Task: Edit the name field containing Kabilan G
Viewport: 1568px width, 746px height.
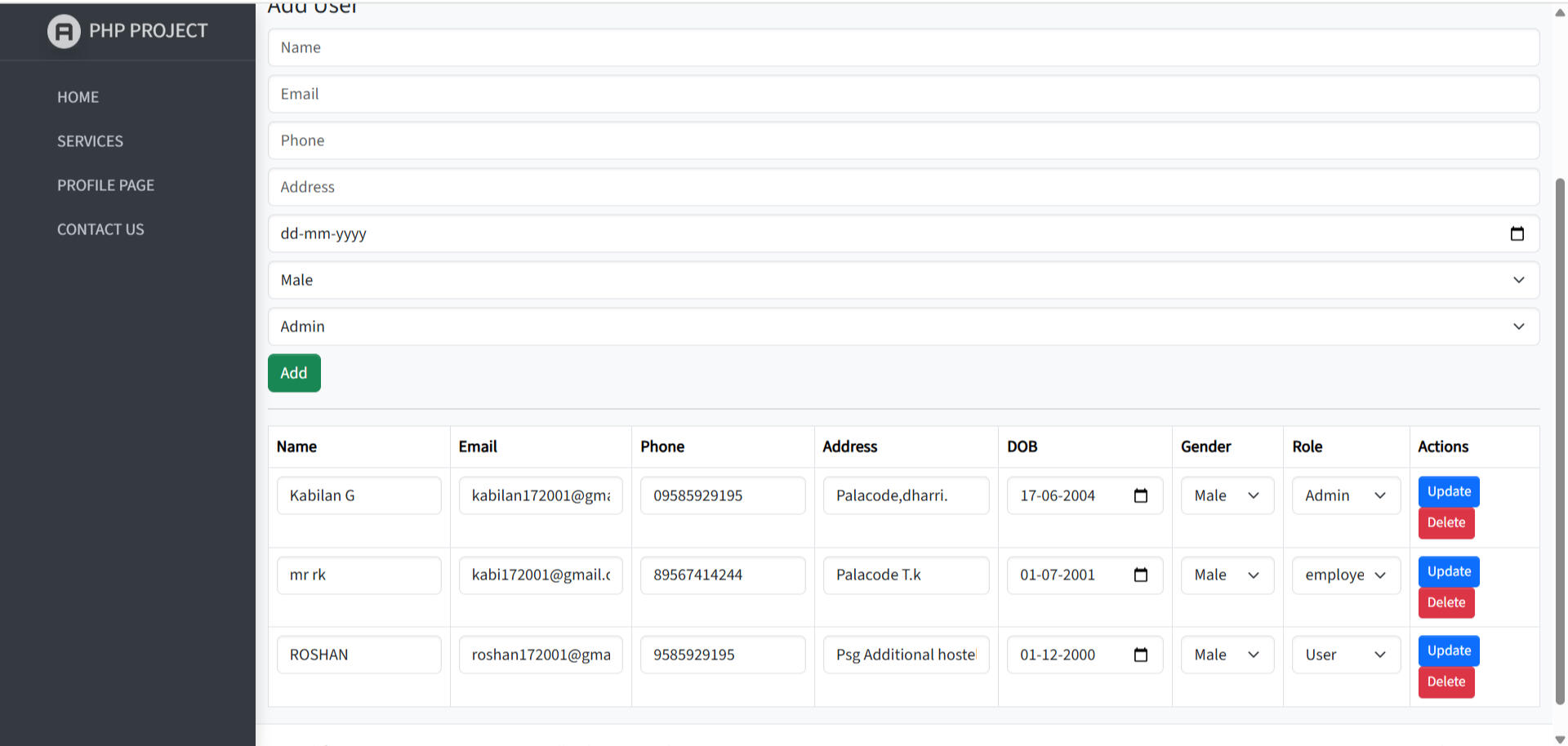Action: click(x=359, y=495)
